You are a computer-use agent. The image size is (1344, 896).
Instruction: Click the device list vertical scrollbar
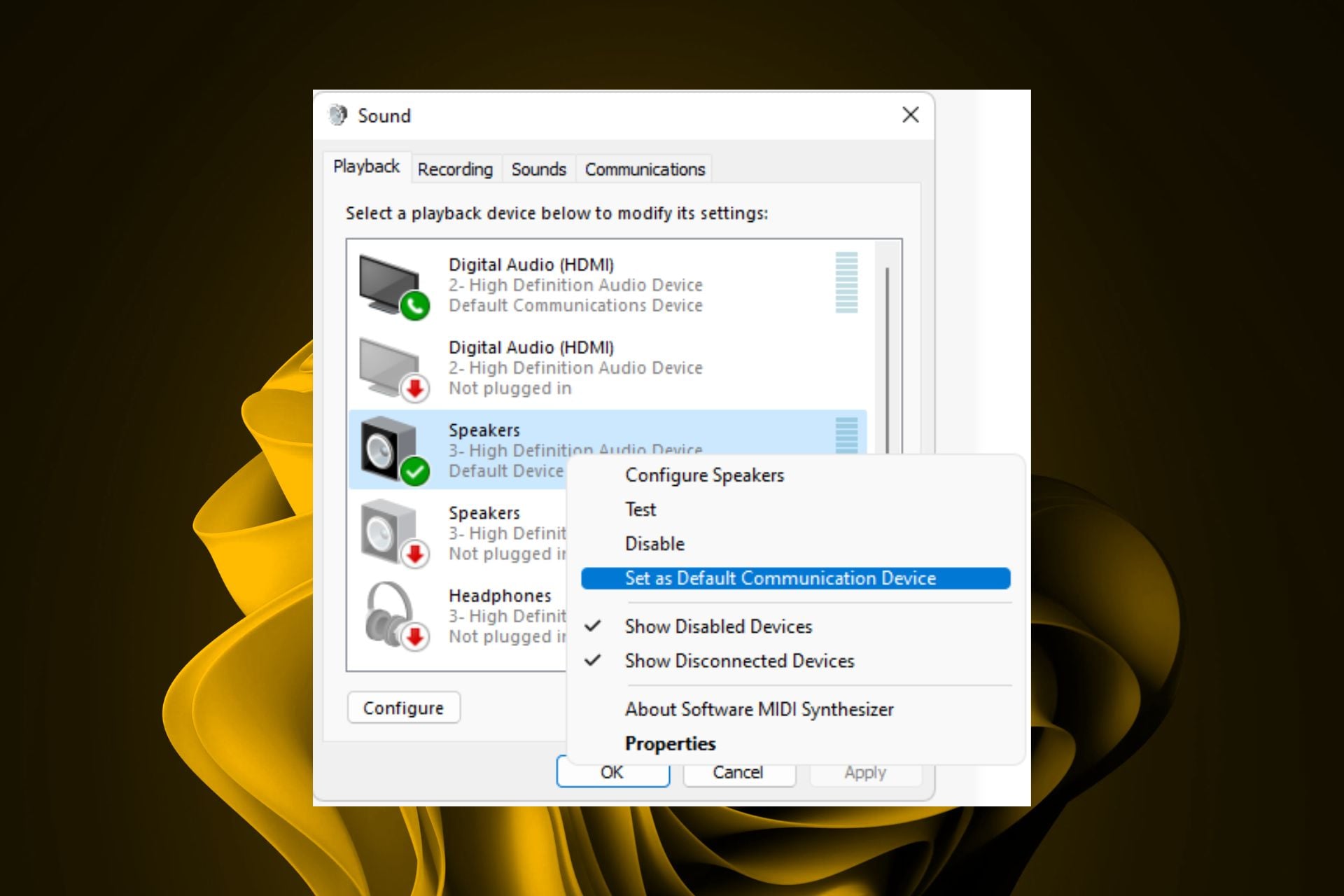coord(887,350)
